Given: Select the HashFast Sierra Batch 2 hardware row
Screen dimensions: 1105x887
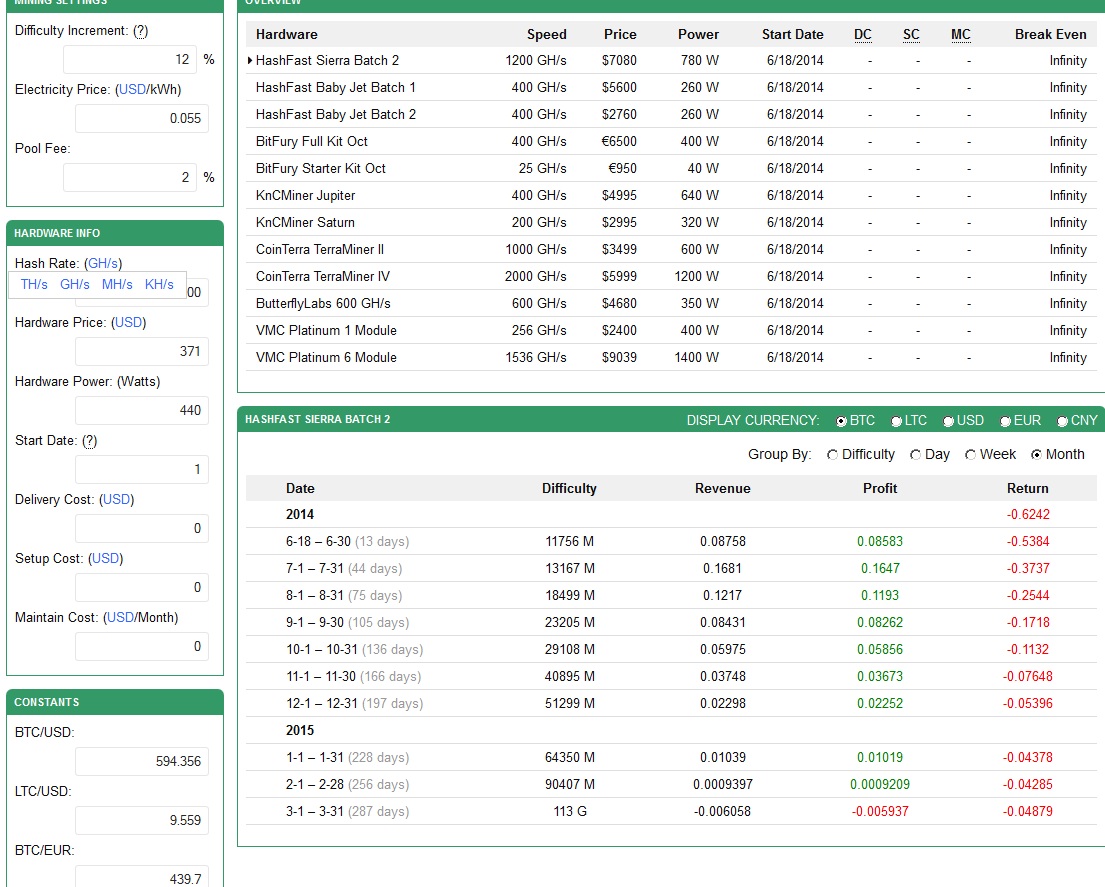Looking at the screenshot, I should [x=671, y=61].
